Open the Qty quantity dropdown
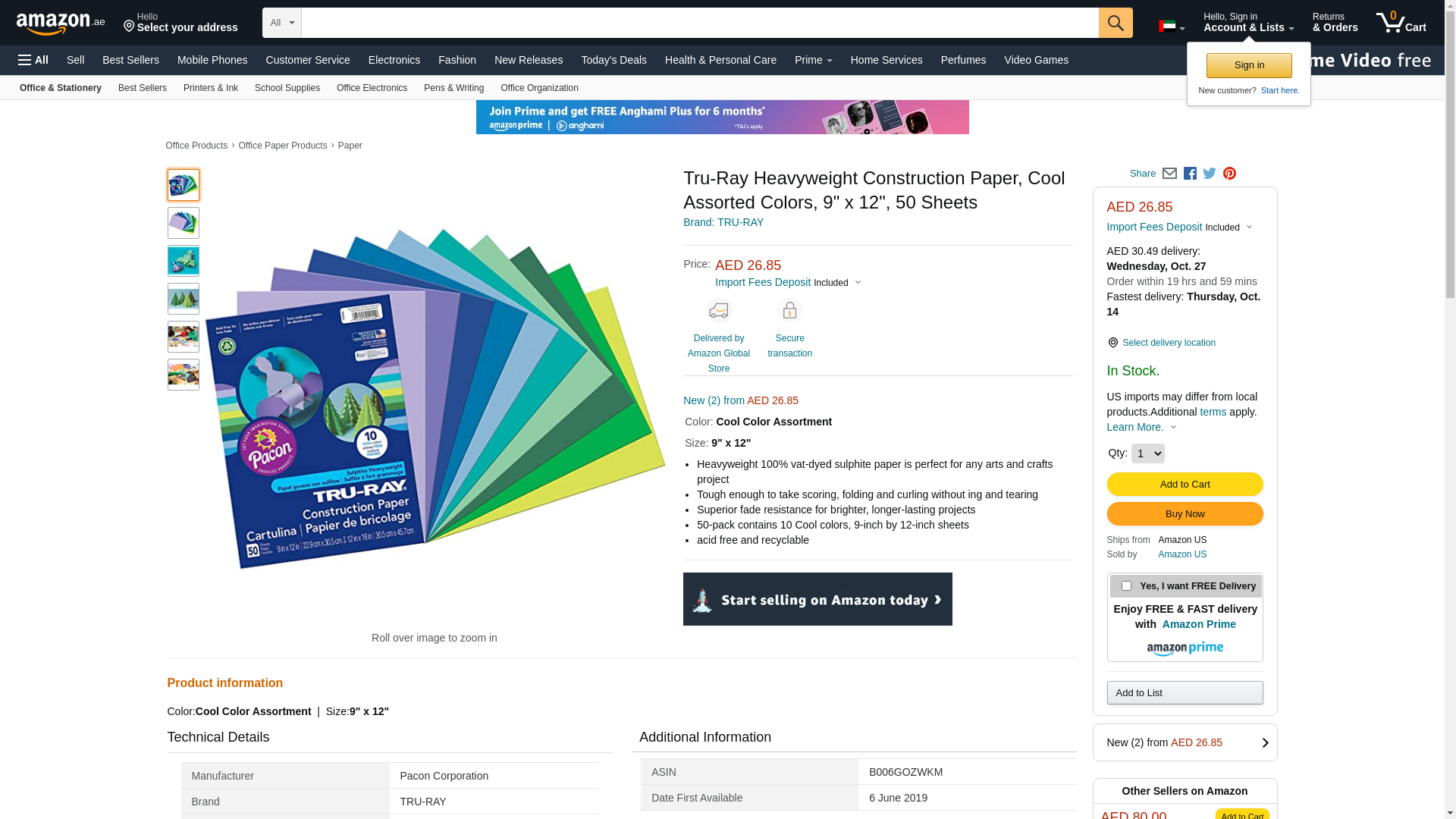Viewport: 1456px width, 819px height. coord(1147,453)
